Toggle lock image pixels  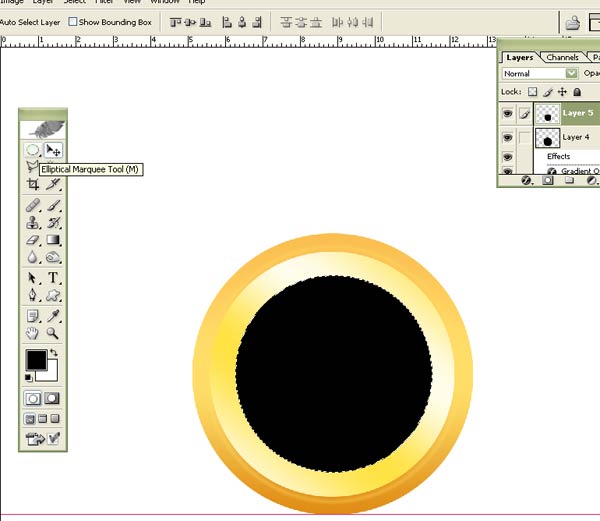548,92
